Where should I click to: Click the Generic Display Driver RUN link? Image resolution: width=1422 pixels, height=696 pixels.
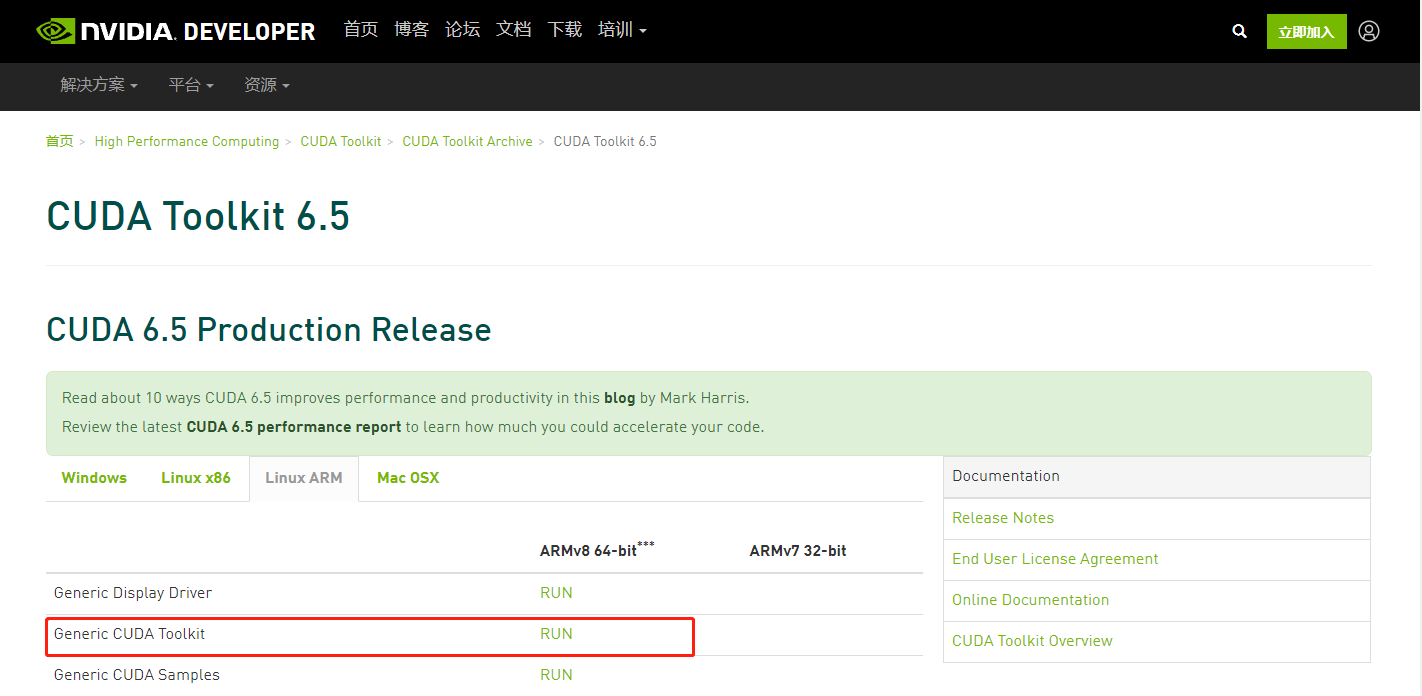coord(556,593)
